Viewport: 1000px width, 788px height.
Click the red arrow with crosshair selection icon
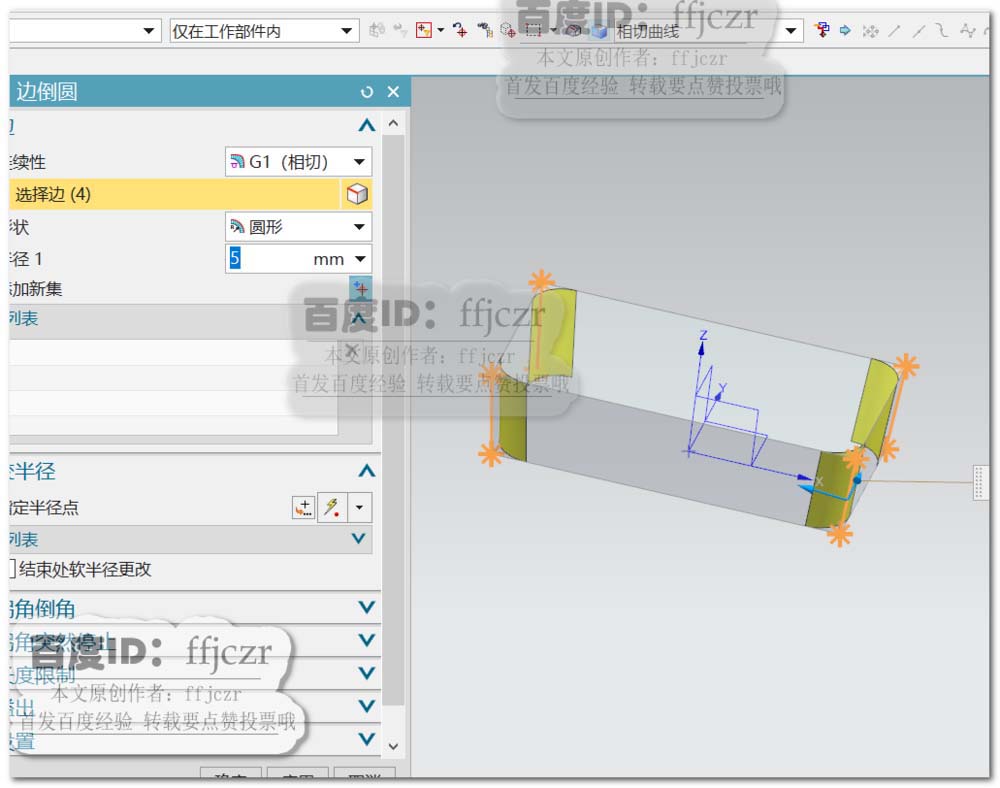click(460, 30)
